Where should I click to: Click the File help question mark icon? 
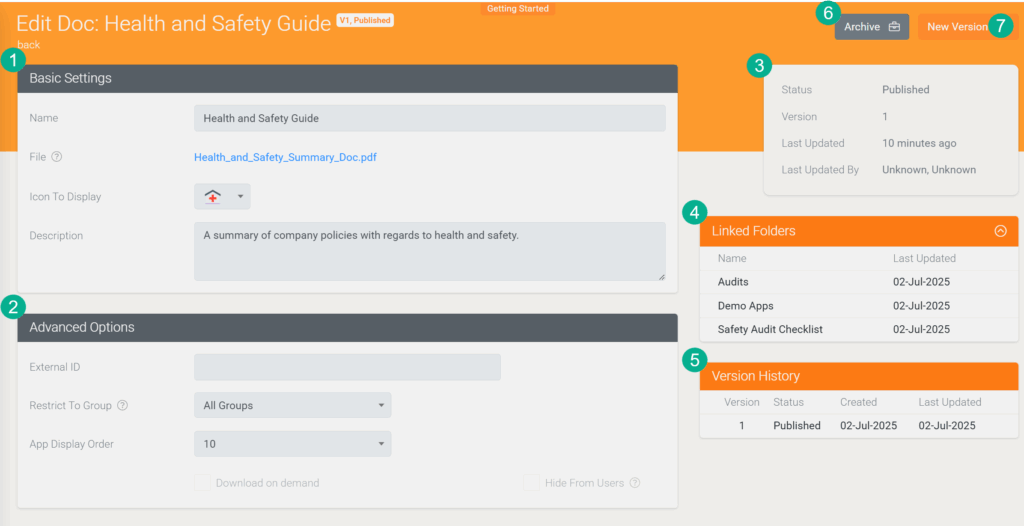[57, 157]
